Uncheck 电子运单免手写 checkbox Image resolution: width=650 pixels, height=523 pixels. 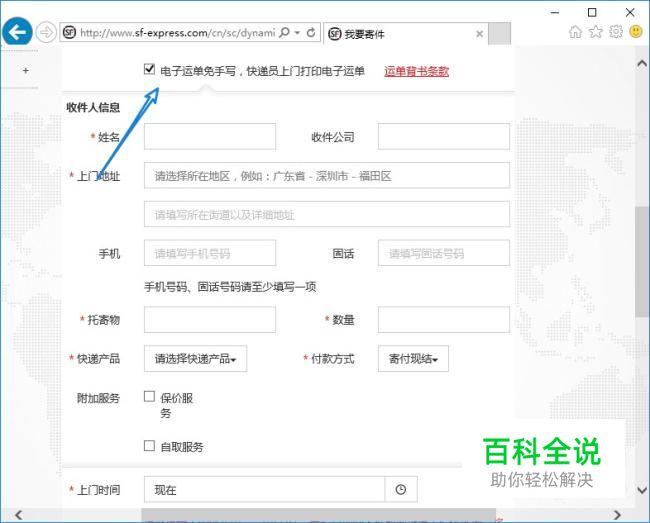pos(149,69)
